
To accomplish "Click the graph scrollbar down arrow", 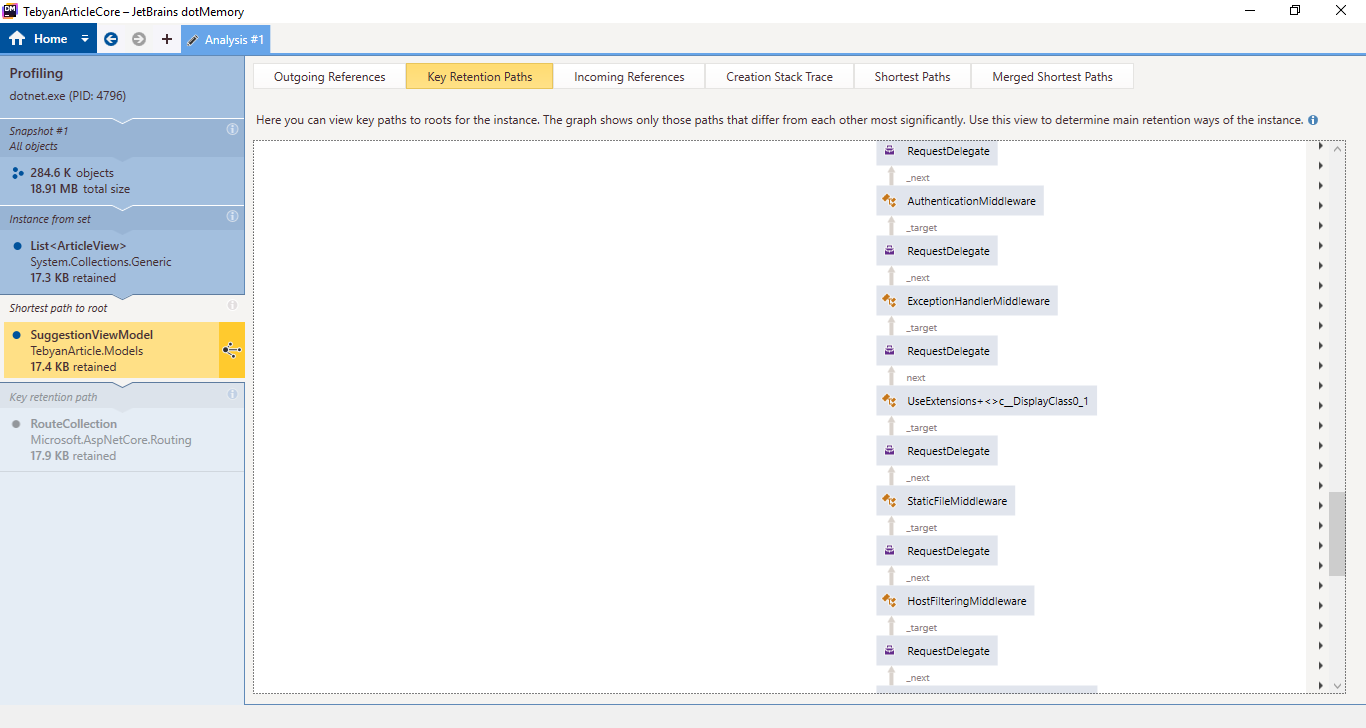I will 1337,685.
